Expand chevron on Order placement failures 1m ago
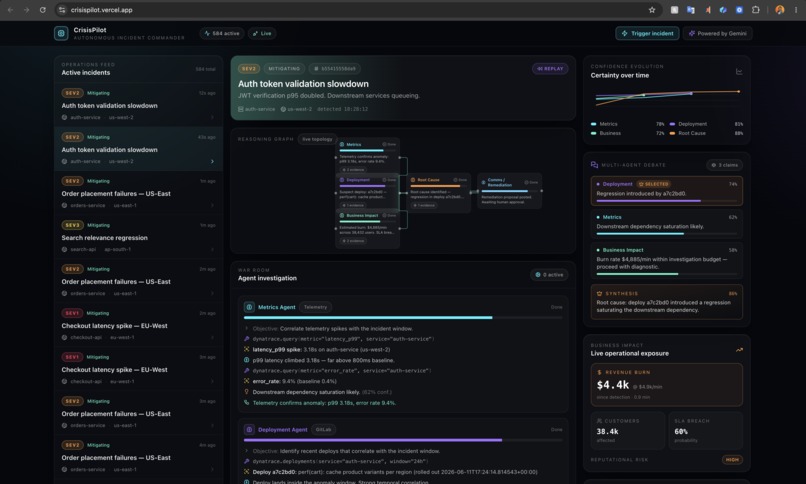The width and height of the screenshot is (806, 484). click(x=212, y=205)
